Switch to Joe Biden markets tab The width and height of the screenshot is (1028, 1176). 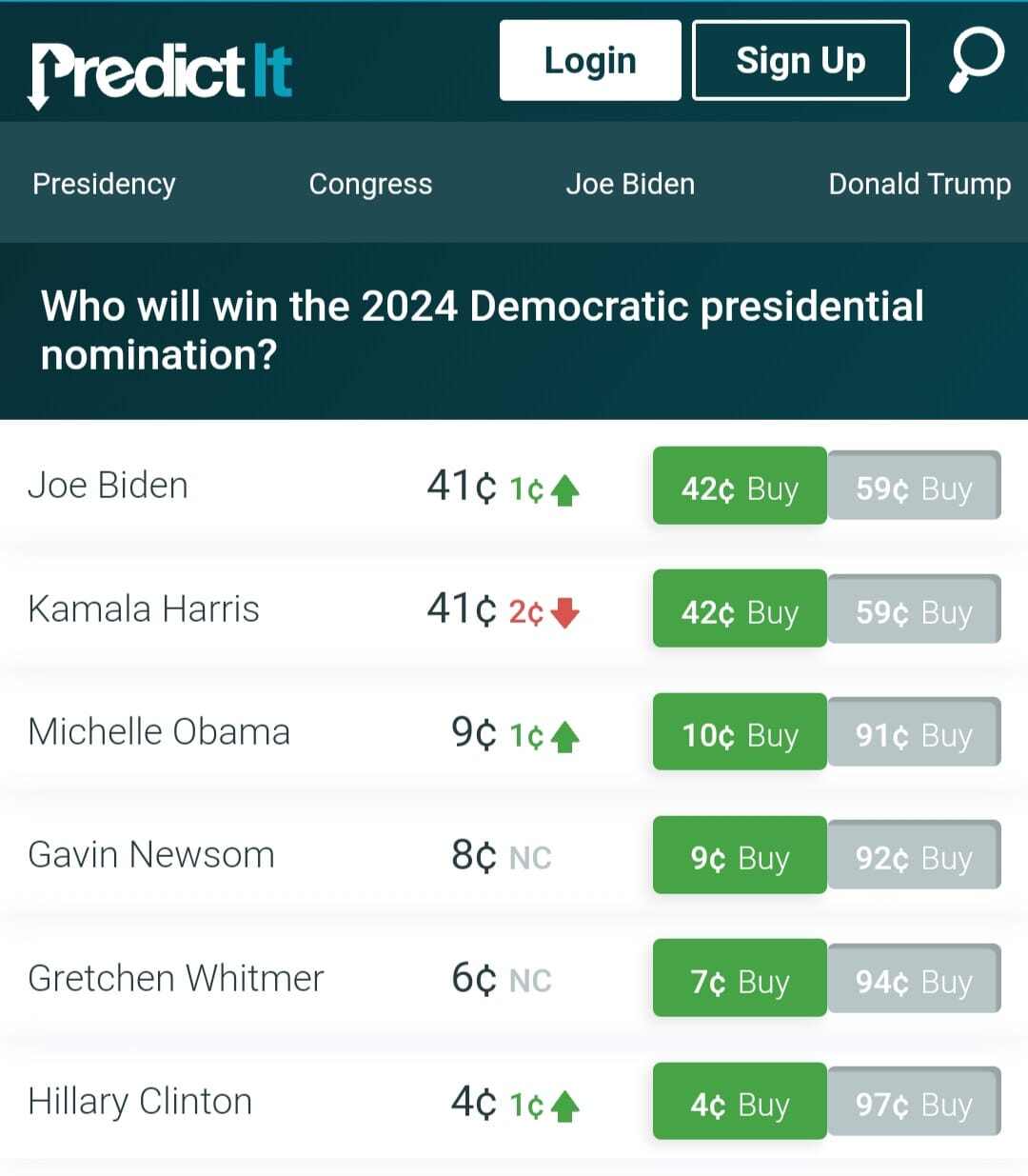click(630, 184)
